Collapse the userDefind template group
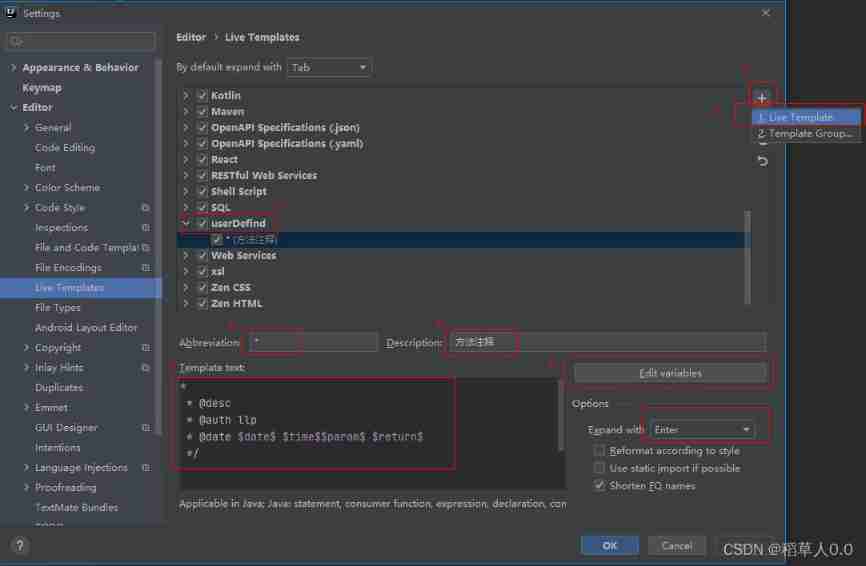 coord(186,224)
